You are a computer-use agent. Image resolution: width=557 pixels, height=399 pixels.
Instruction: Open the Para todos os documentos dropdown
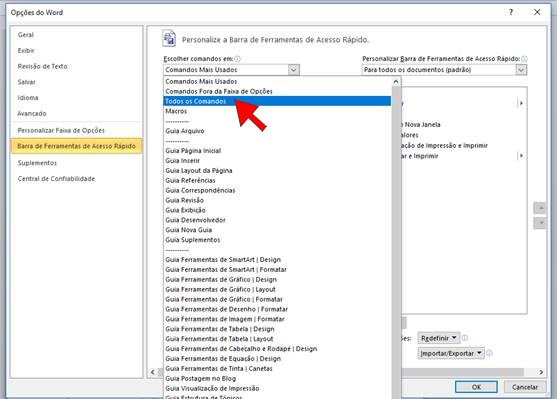pos(444,70)
